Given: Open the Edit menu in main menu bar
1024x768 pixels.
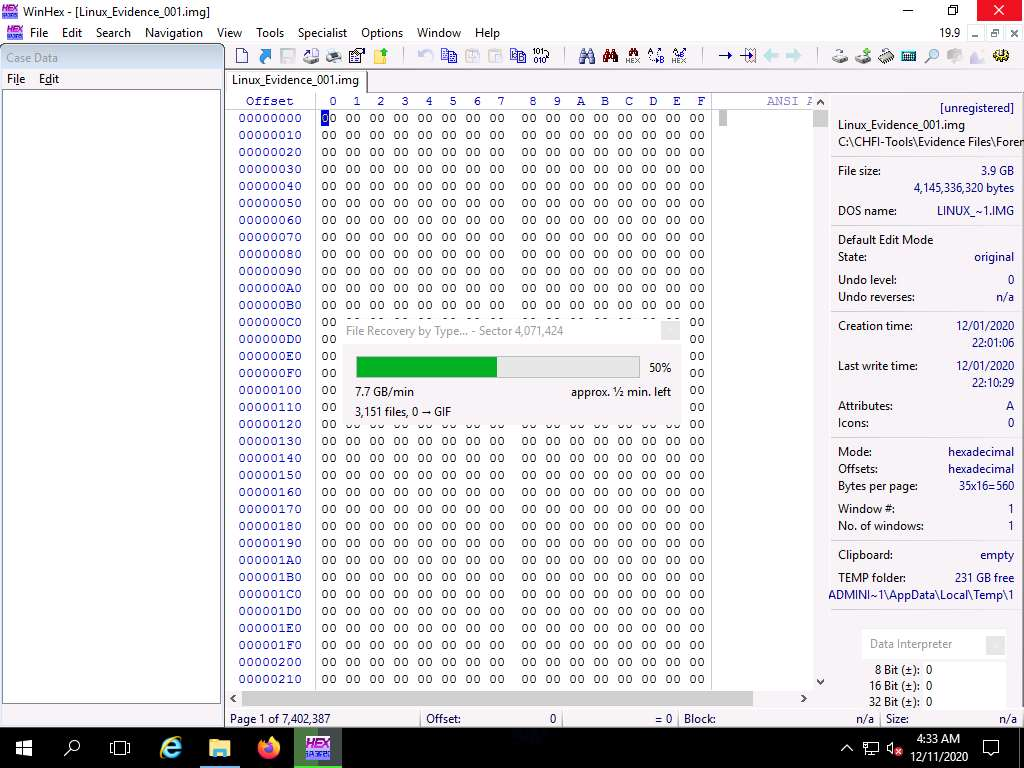Looking at the screenshot, I should point(72,33).
